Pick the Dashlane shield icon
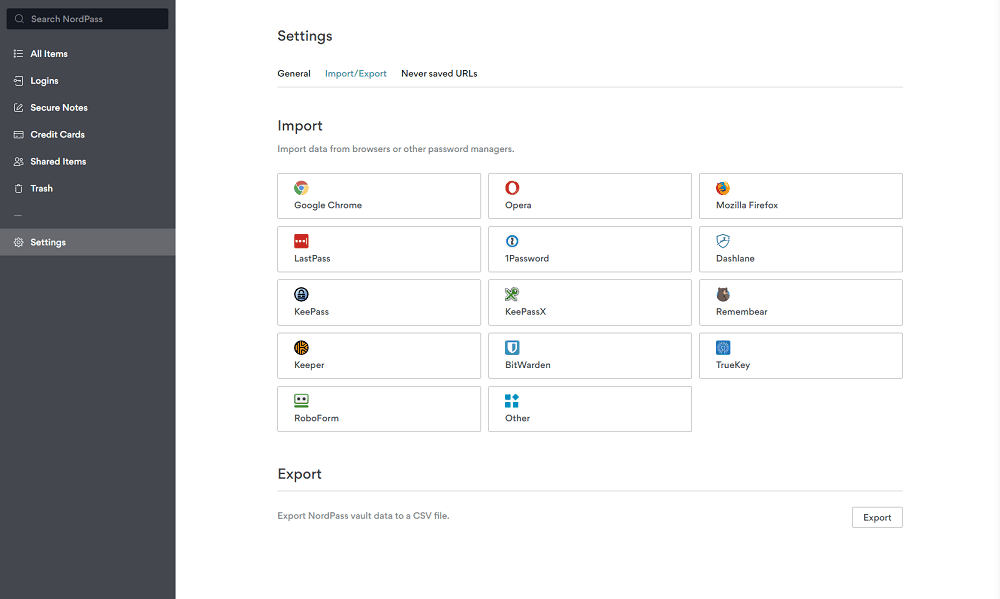Image resolution: width=1000 pixels, height=599 pixels. [723, 241]
